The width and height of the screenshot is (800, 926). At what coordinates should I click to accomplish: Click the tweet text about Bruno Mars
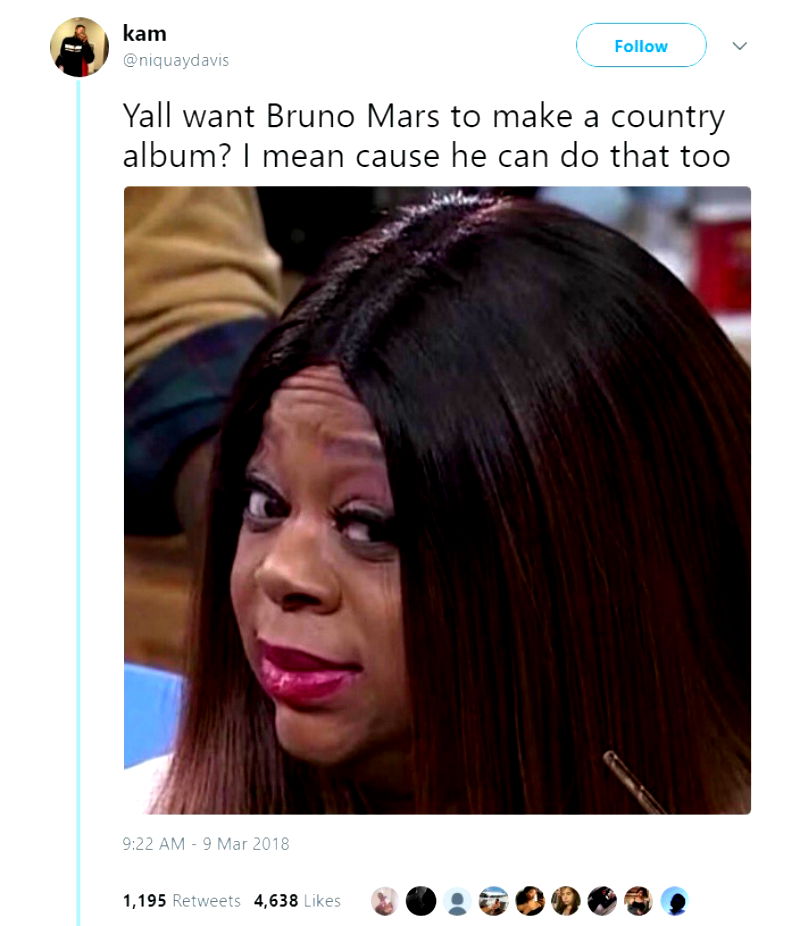(426, 136)
